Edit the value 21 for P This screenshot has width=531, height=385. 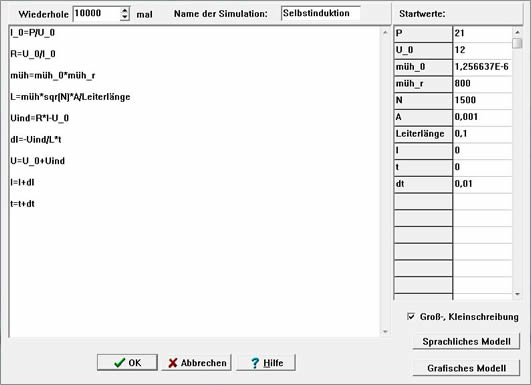pyautogui.click(x=483, y=34)
